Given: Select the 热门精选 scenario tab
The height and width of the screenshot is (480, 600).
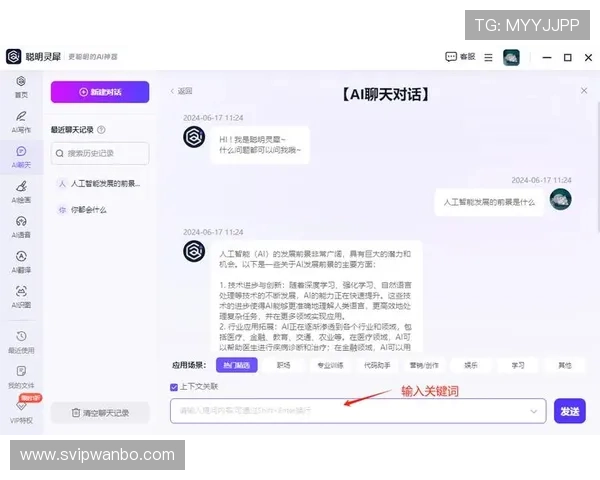Looking at the screenshot, I should coord(236,365).
